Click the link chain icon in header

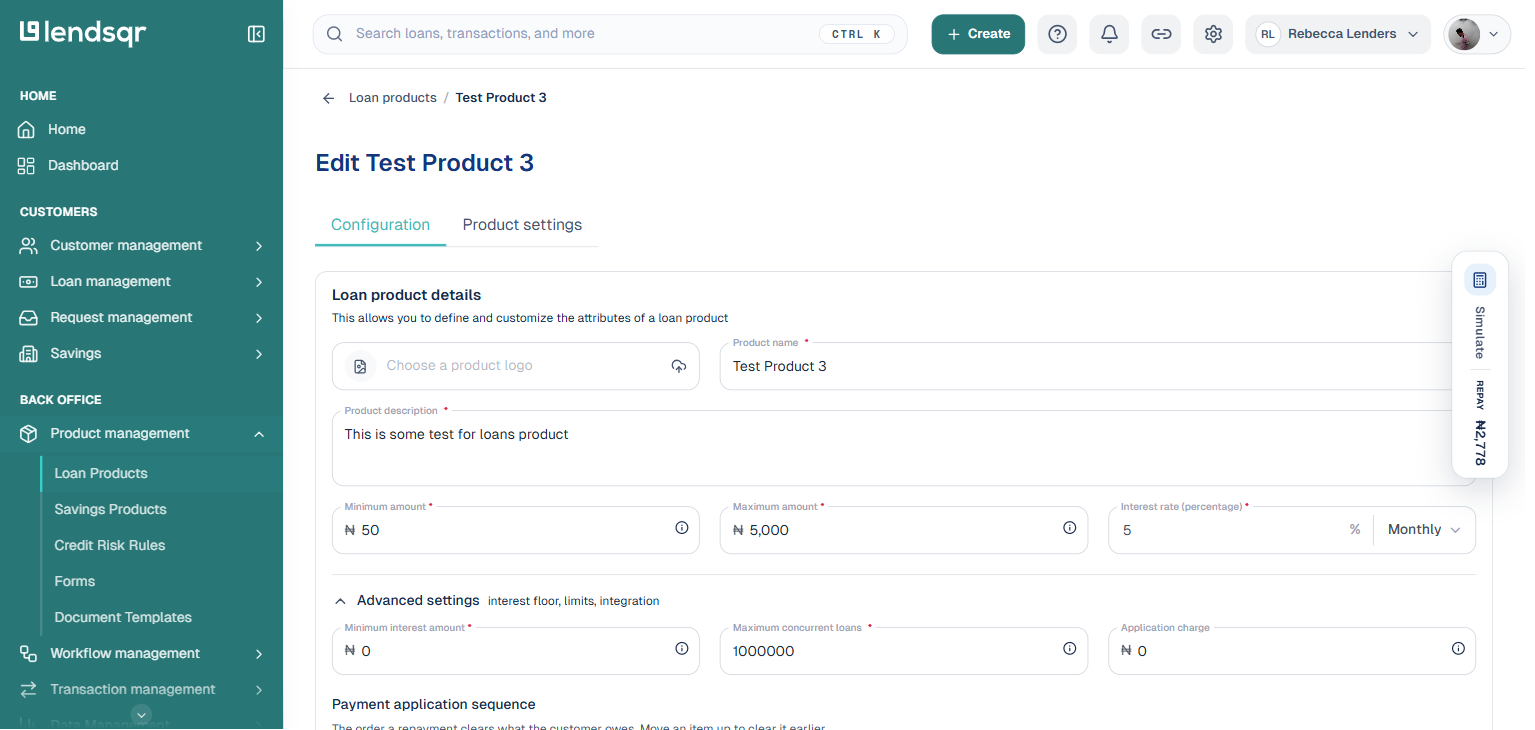tap(1161, 34)
